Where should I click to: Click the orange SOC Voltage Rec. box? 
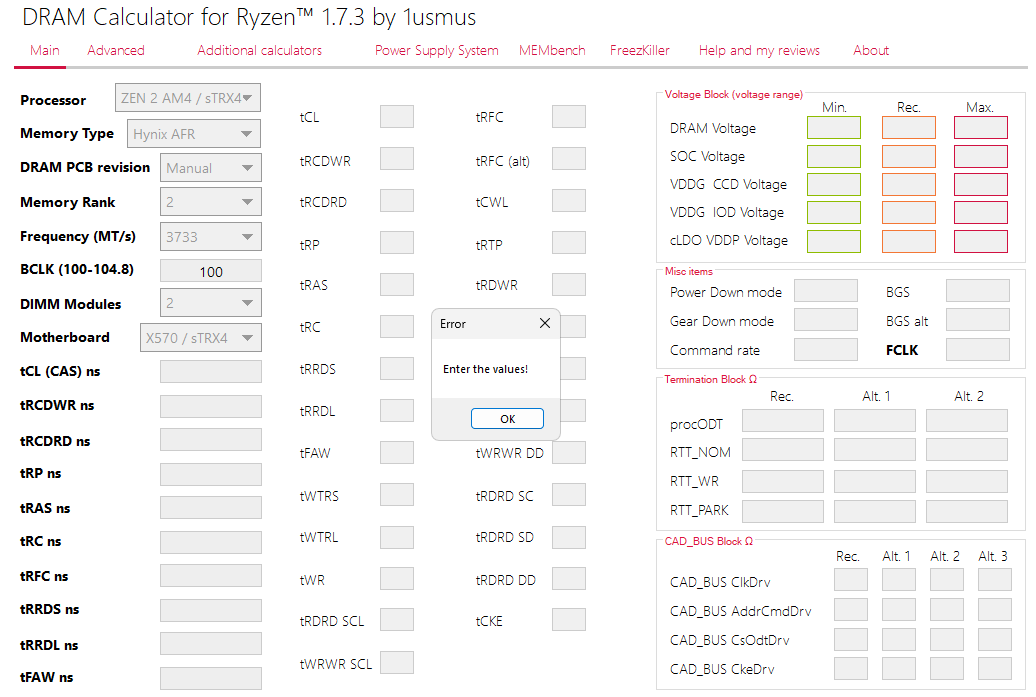coord(908,157)
